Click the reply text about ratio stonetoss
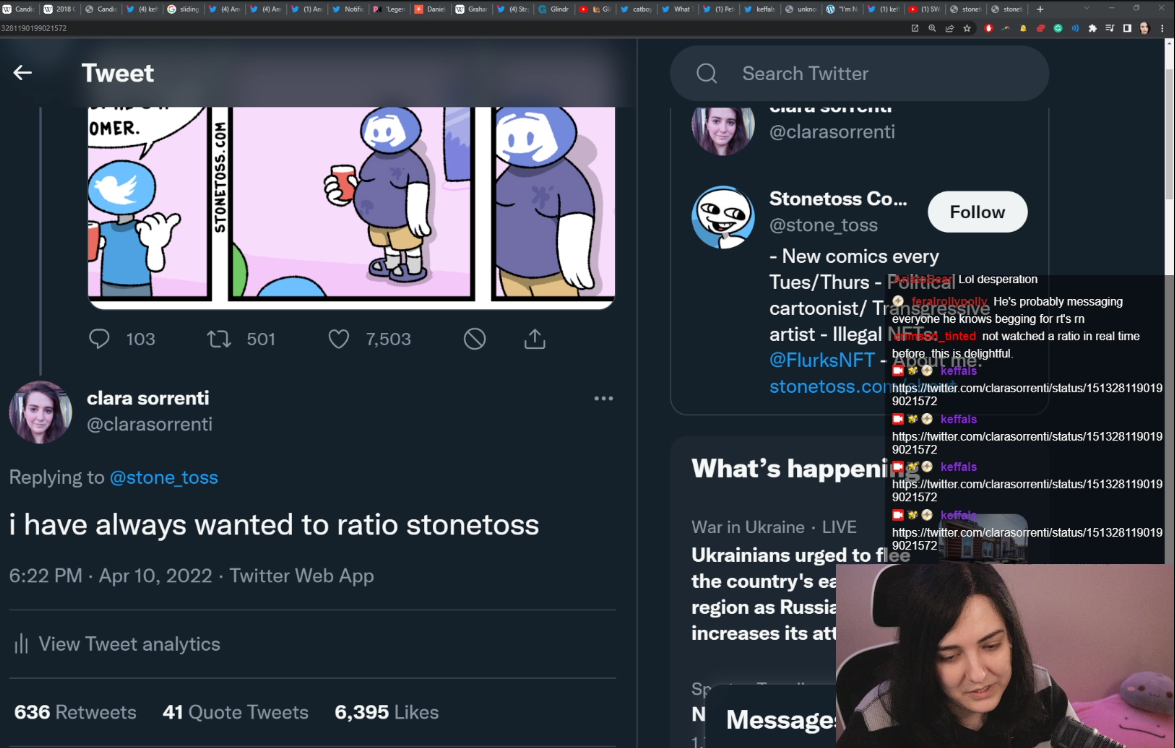Screen dimensions: 1175x748 pyautogui.click(x=274, y=525)
